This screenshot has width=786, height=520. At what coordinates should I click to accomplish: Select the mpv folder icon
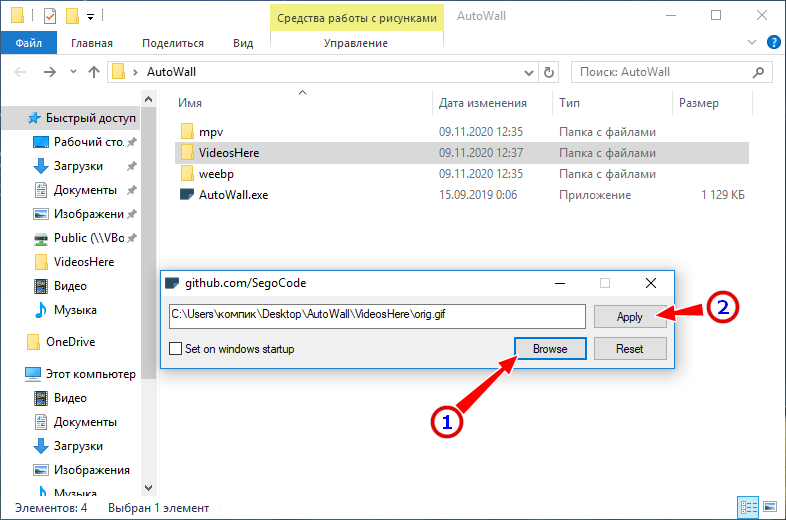(187, 132)
